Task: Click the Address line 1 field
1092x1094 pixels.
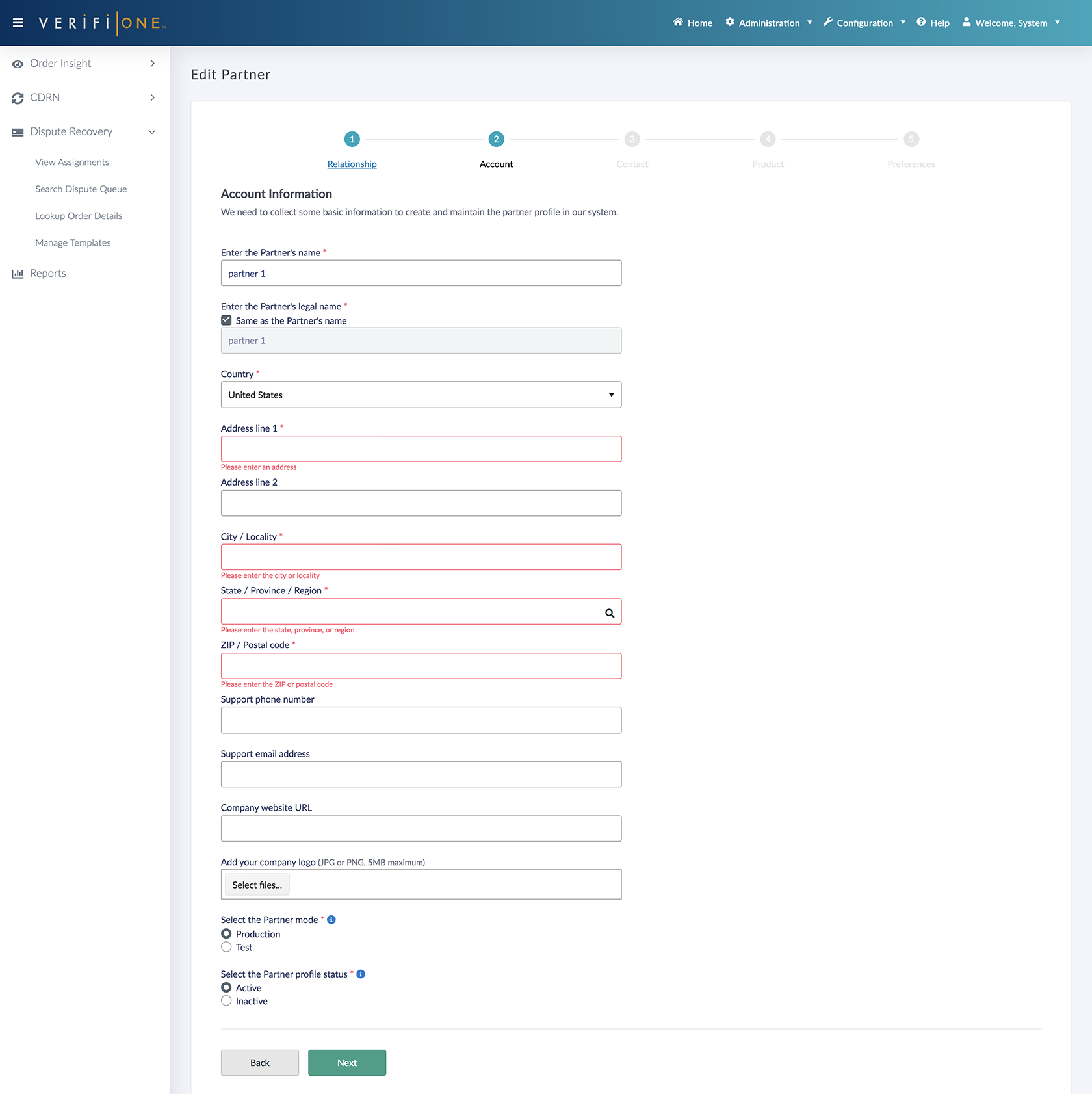Action: pos(421,449)
